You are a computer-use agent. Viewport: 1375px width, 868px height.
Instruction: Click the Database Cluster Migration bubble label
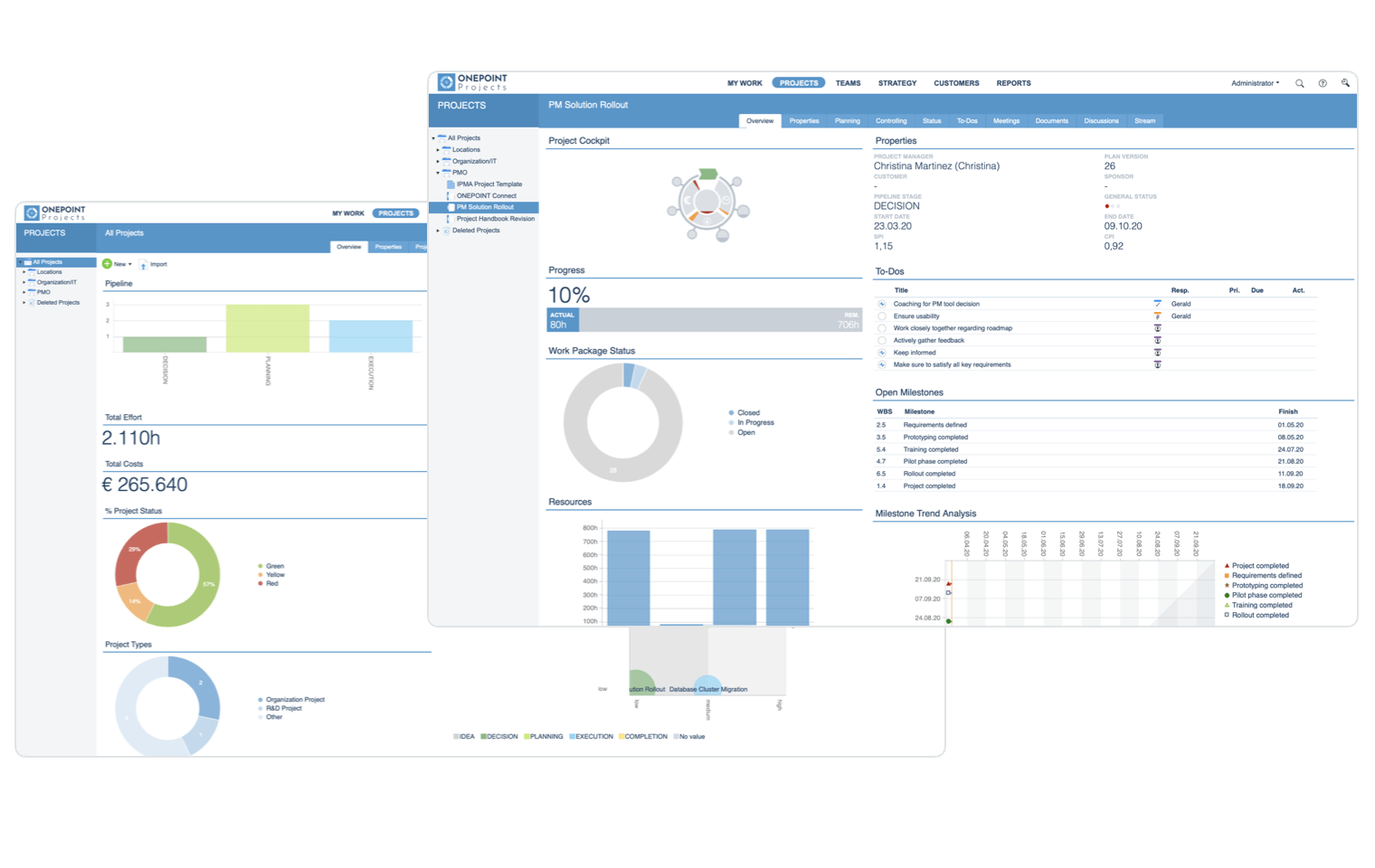coord(708,690)
